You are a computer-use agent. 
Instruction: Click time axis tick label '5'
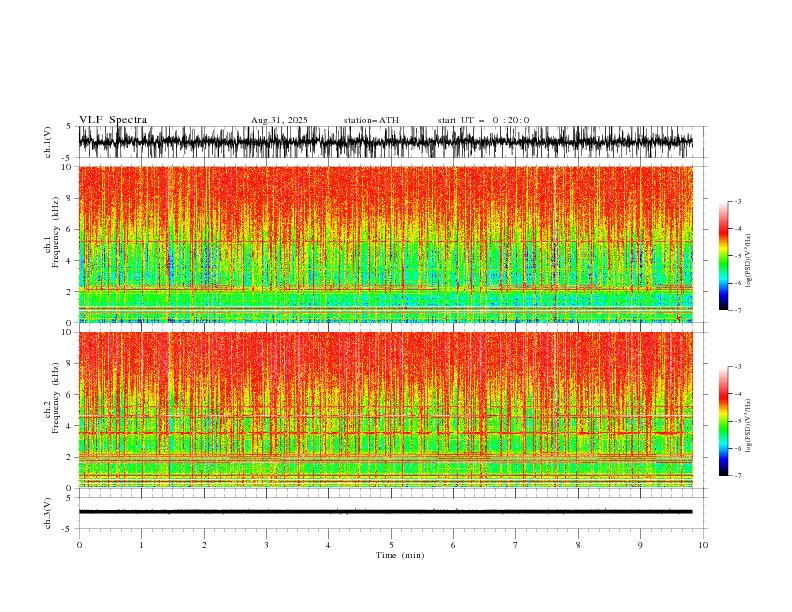(391, 545)
